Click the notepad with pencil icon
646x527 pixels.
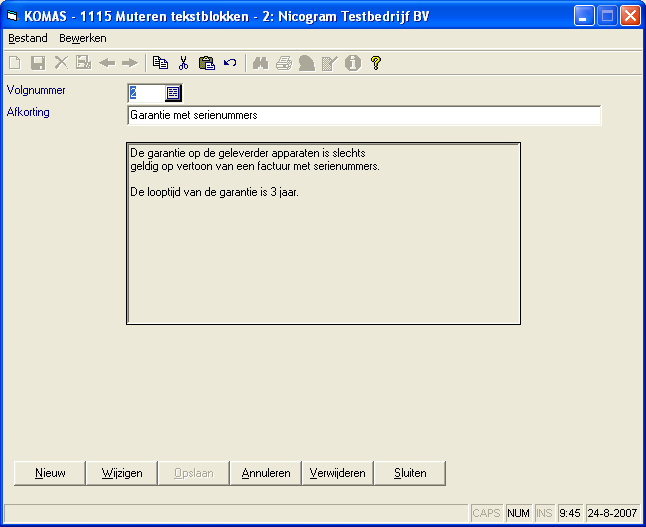click(330, 63)
